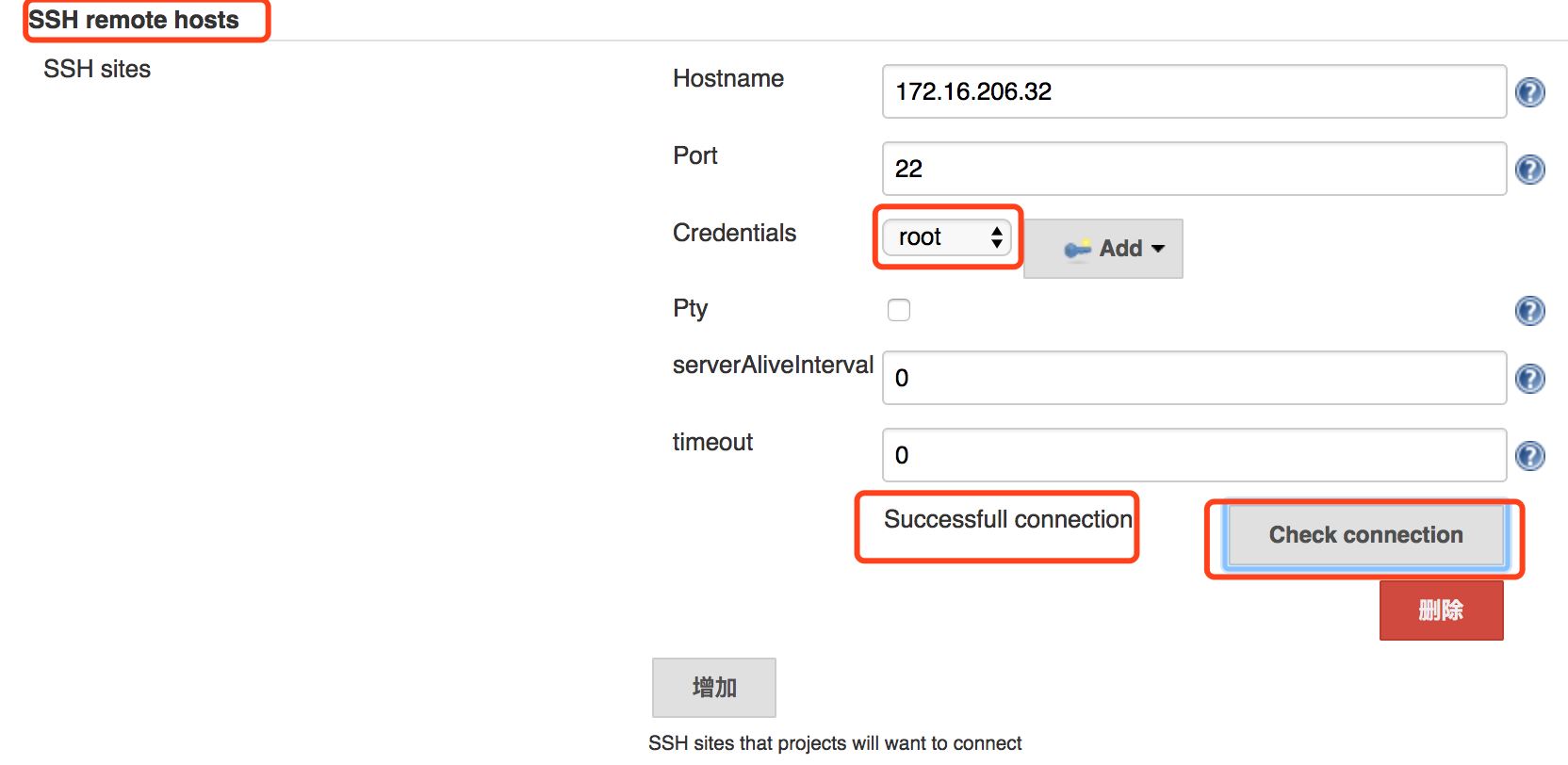Enable the Pty checkbox

(x=899, y=310)
